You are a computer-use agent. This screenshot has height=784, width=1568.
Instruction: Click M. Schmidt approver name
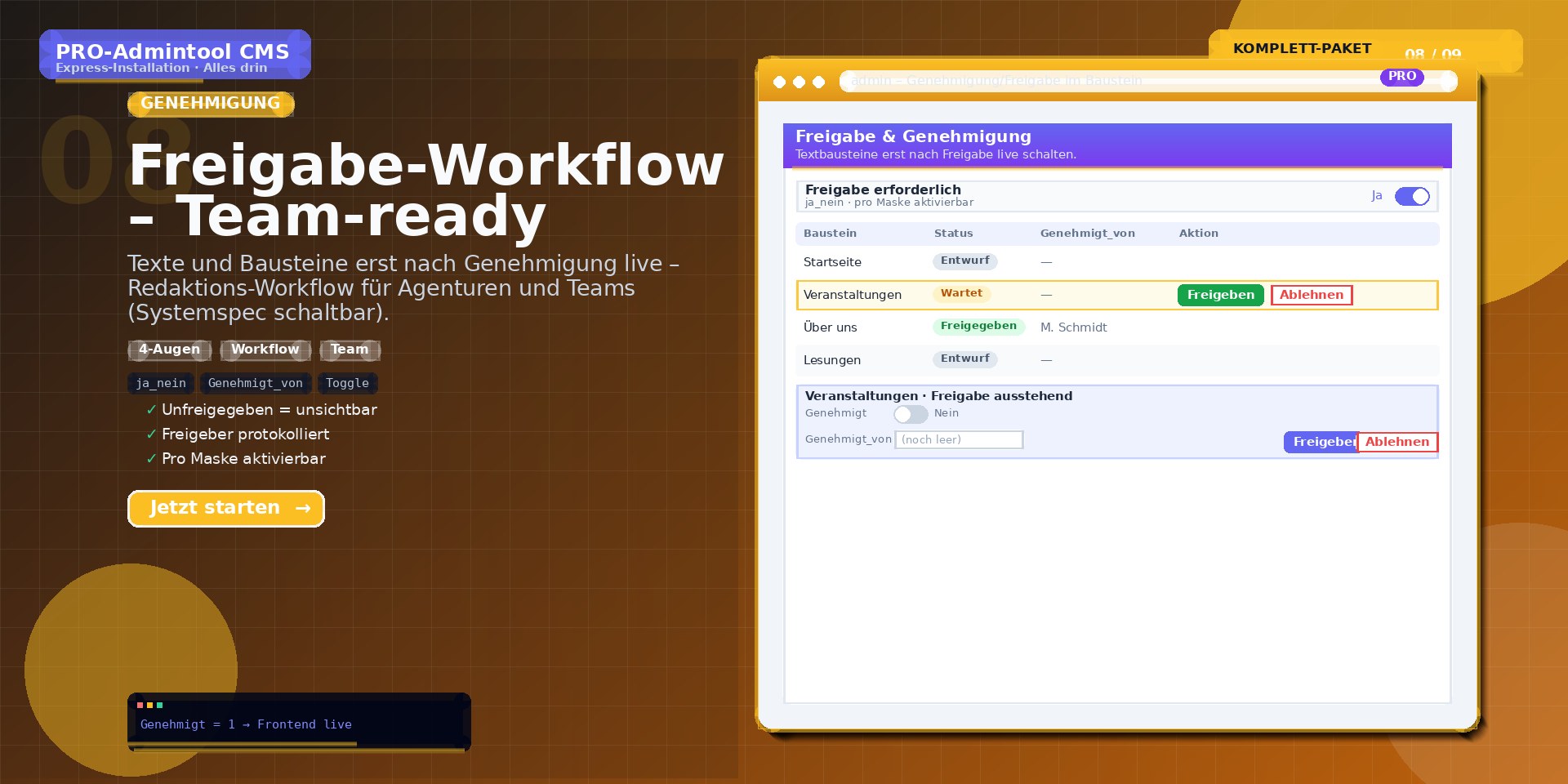point(1073,327)
